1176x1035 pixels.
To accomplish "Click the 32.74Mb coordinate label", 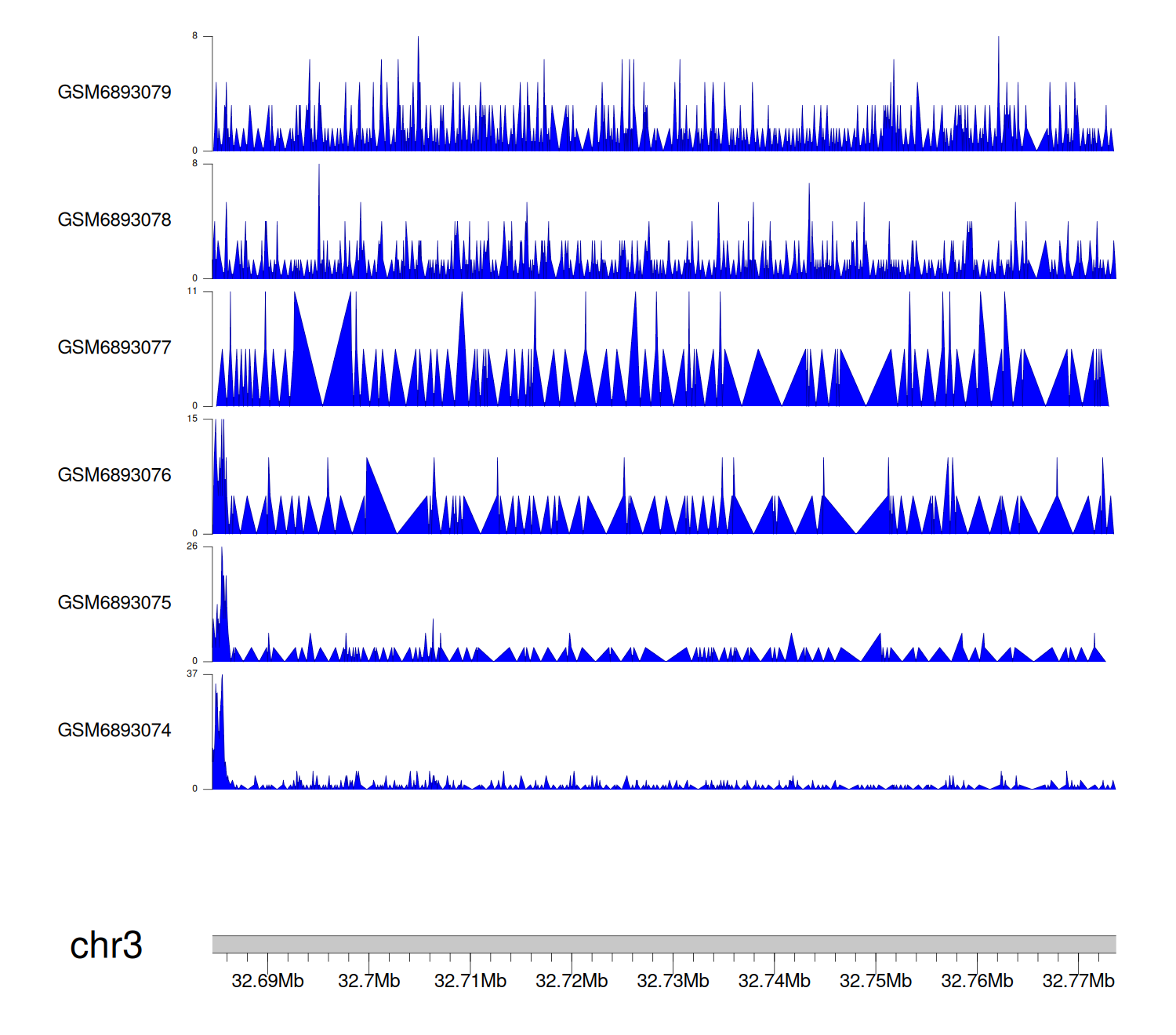I will tap(774, 982).
